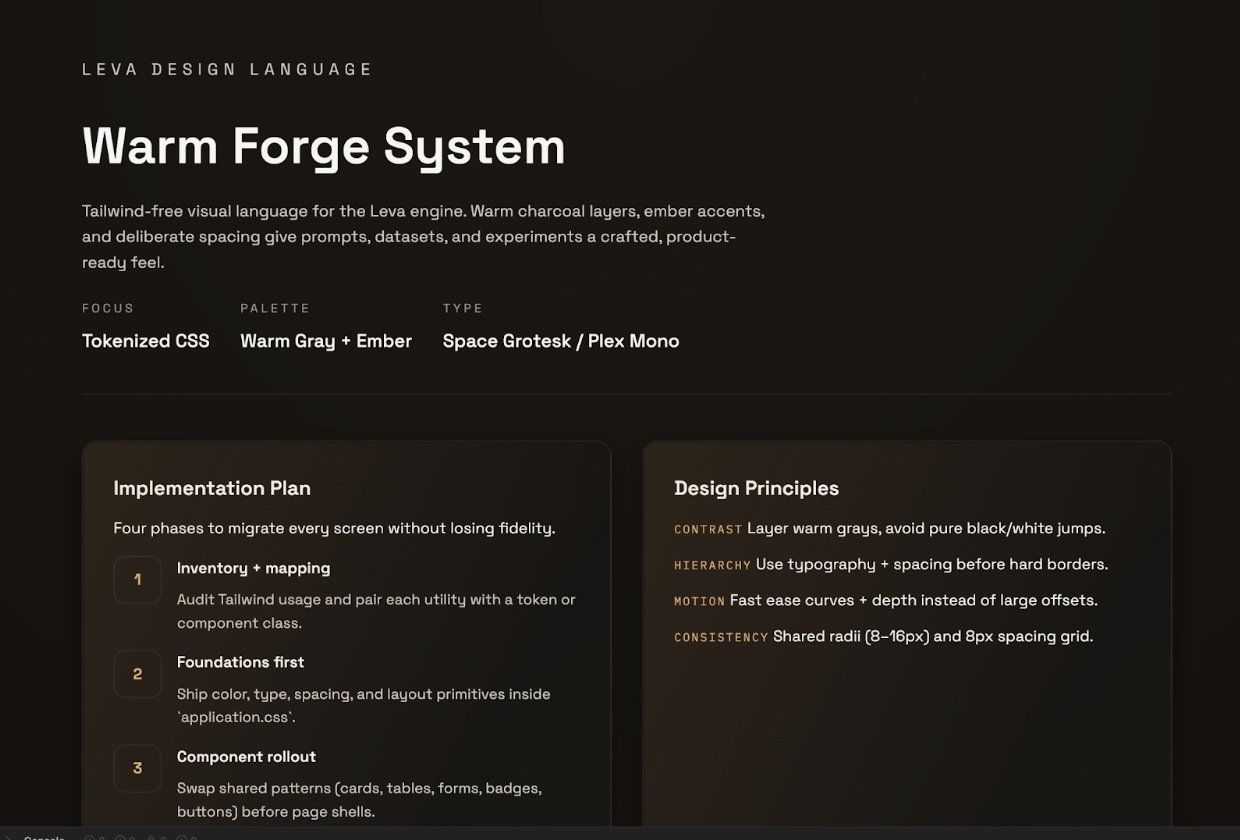Viewport: 1240px width, 840px height.
Task: Click the MOTION principle tag
Action: click(699, 601)
